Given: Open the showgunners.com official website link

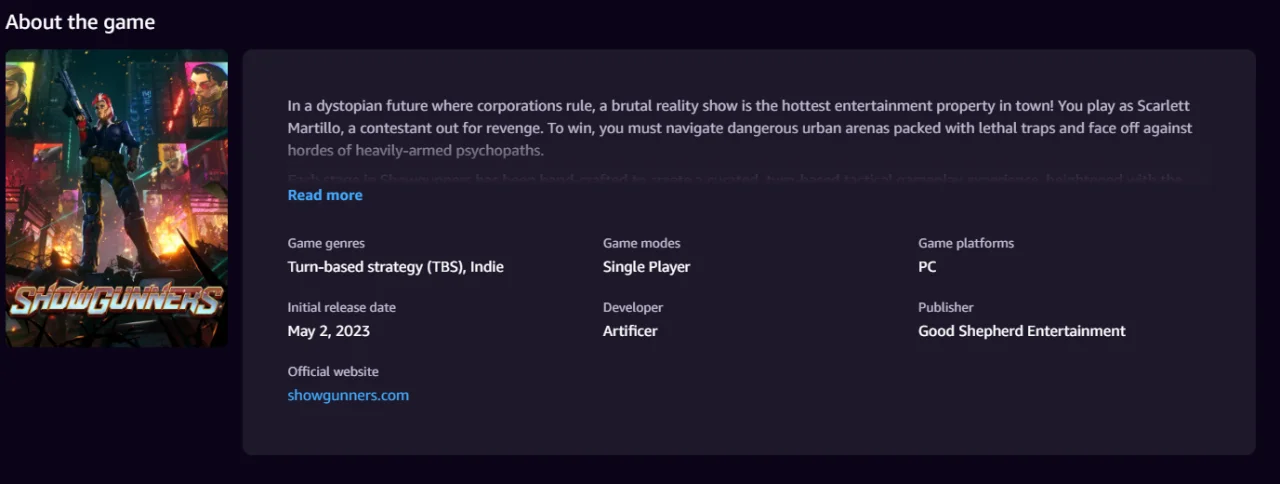Looking at the screenshot, I should click(348, 395).
